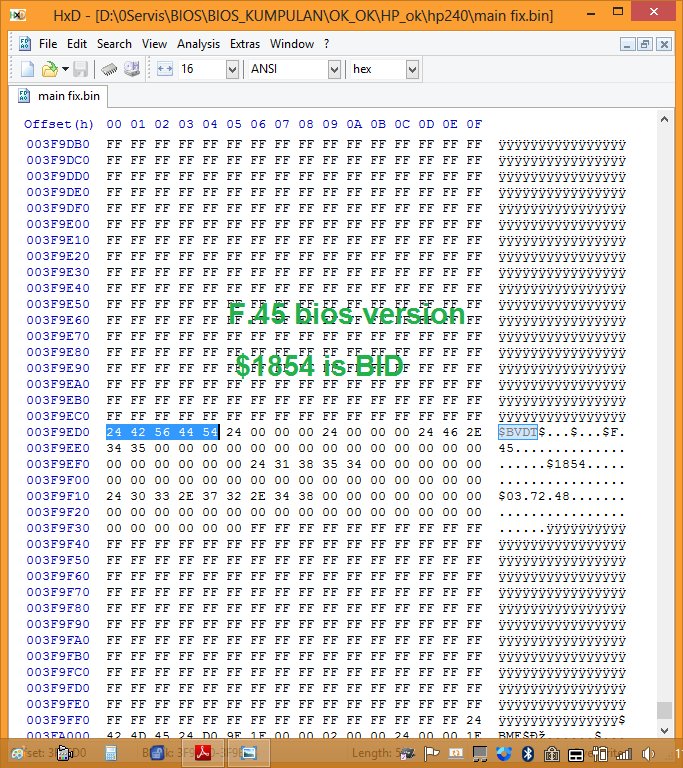Viewport: 683px width, 768px height.
Task: Click the Offset(h) column header
Action: pos(59,124)
